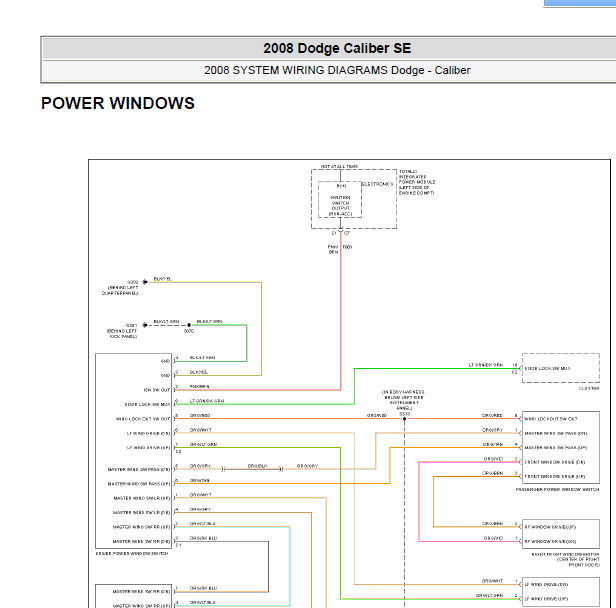Click "BLK/YEL" label next to G302
This screenshot has height=608, width=616.
tap(163, 279)
